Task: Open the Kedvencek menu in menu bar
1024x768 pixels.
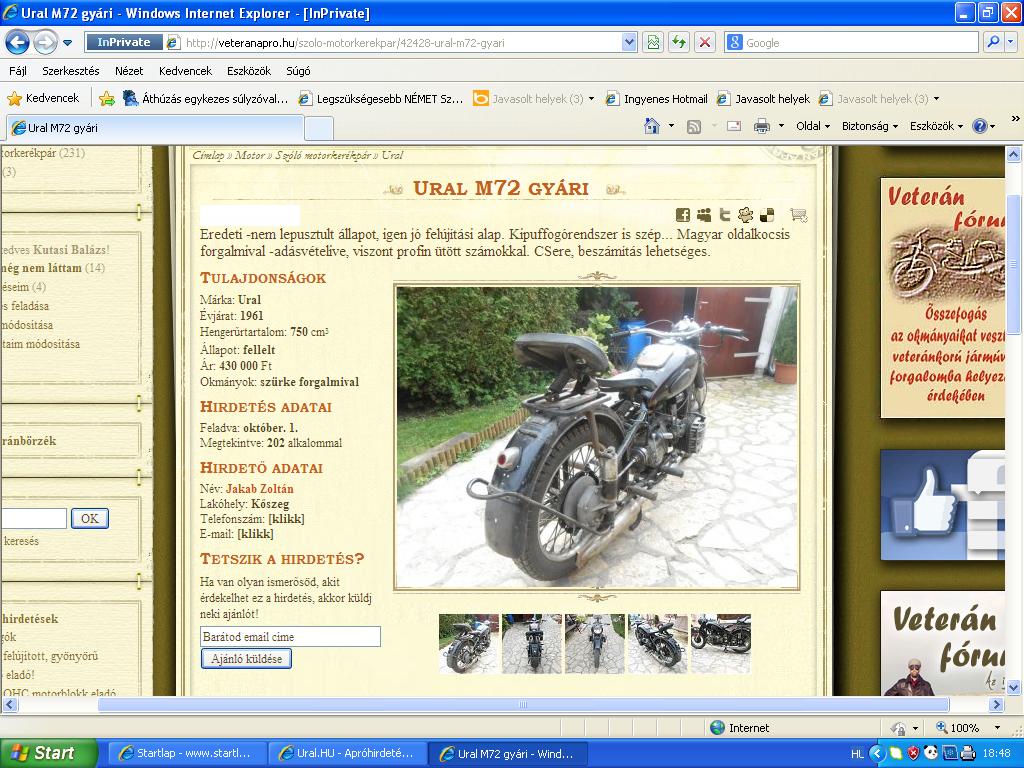Action: tap(185, 71)
